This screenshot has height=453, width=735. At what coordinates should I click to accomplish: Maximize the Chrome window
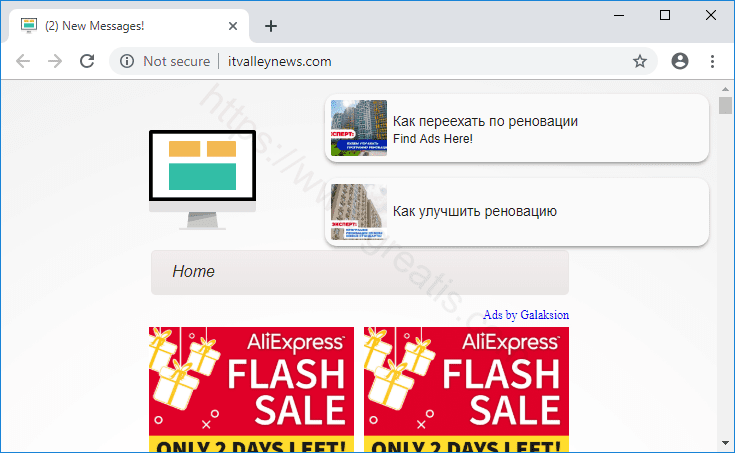tap(665, 15)
